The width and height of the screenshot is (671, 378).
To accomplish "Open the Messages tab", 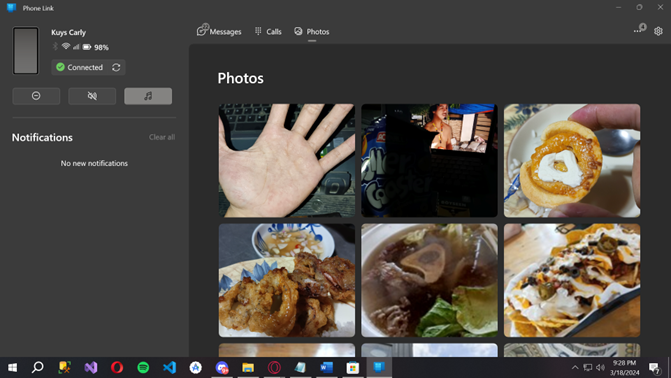I will [x=219, y=31].
